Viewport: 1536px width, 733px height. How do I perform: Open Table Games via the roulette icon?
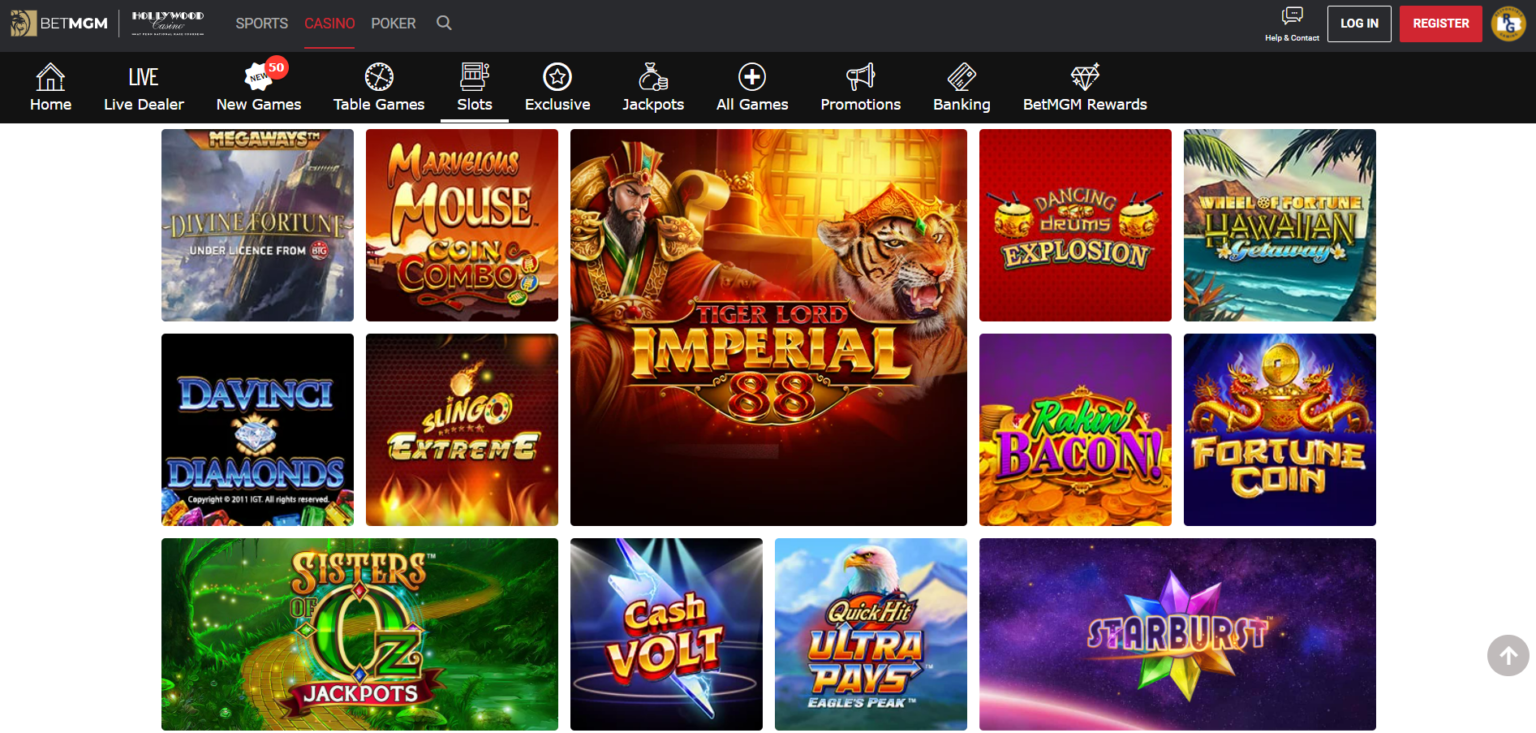tap(379, 77)
